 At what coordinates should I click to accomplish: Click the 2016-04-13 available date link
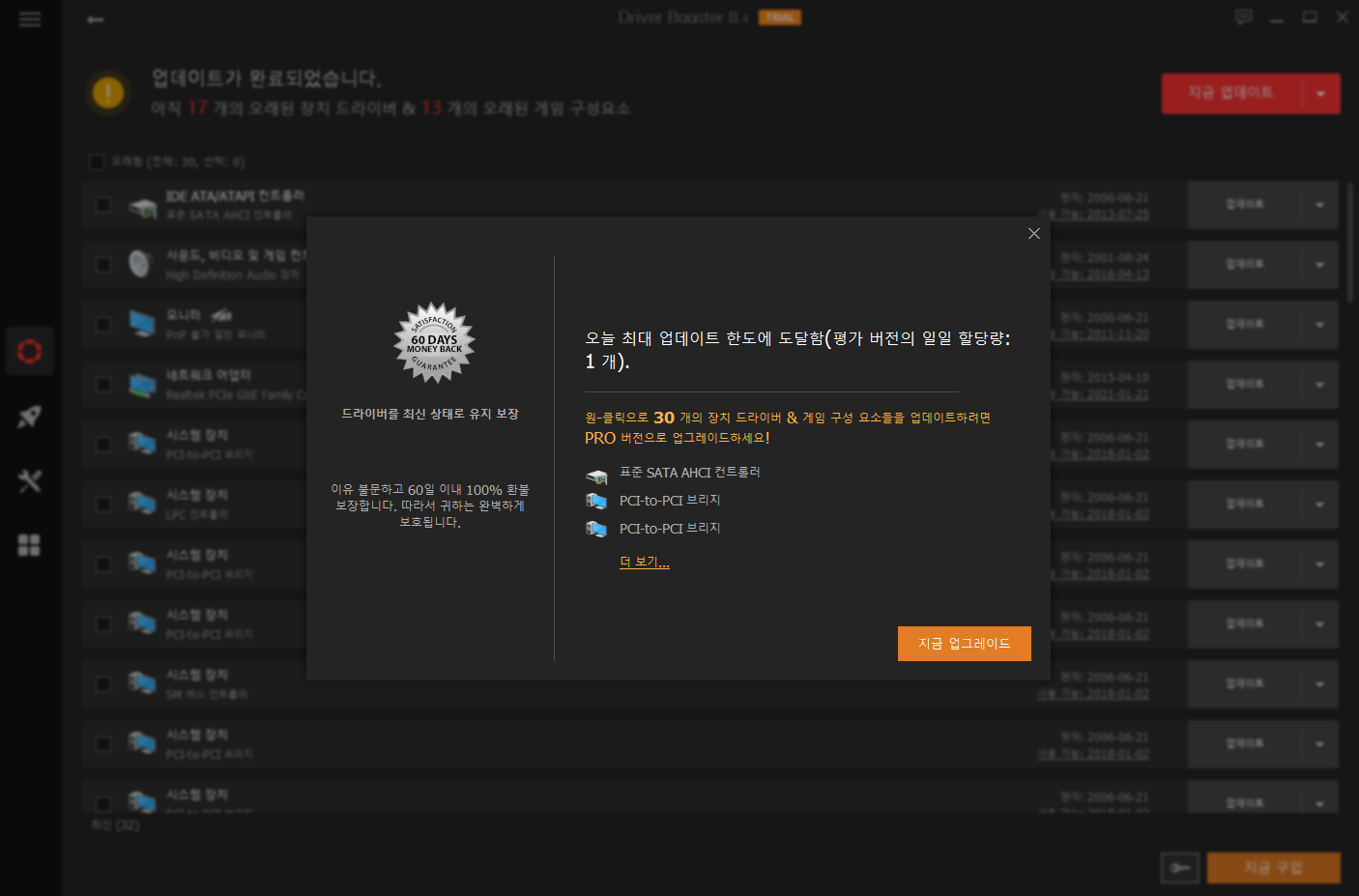[x=1101, y=275]
